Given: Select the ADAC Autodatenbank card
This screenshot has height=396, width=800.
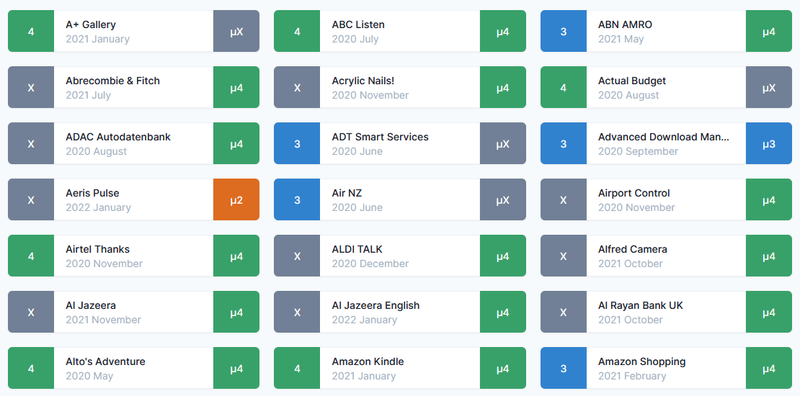Looking at the screenshot, I should click(134, 143).
